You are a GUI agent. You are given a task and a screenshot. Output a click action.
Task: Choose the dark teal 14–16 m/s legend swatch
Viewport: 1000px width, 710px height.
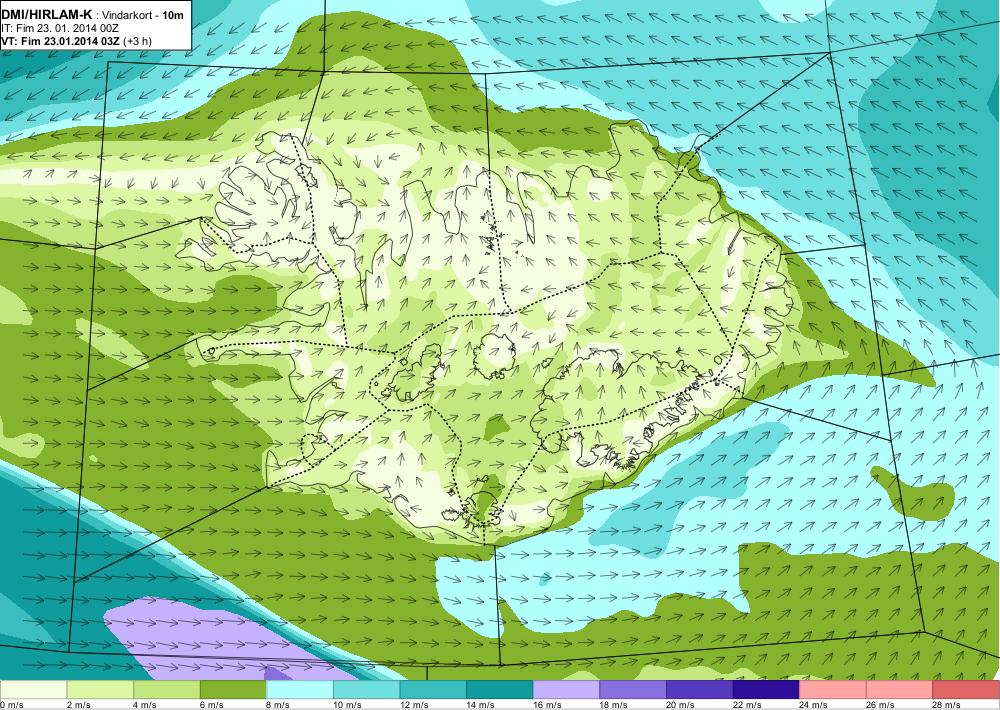click(x=499, y=690)
